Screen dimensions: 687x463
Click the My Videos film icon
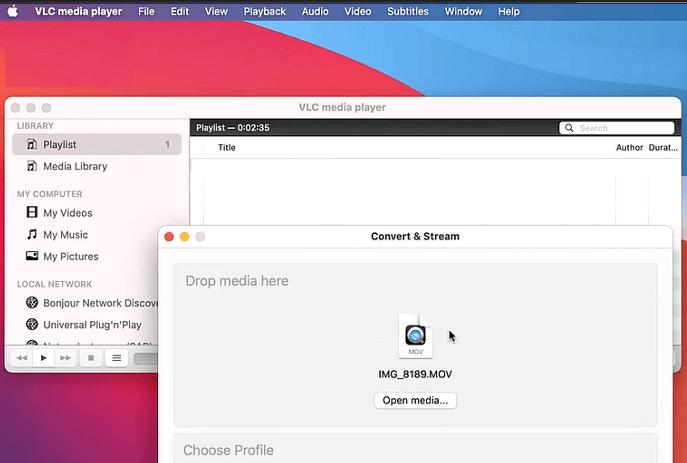[x=32, y=212]
